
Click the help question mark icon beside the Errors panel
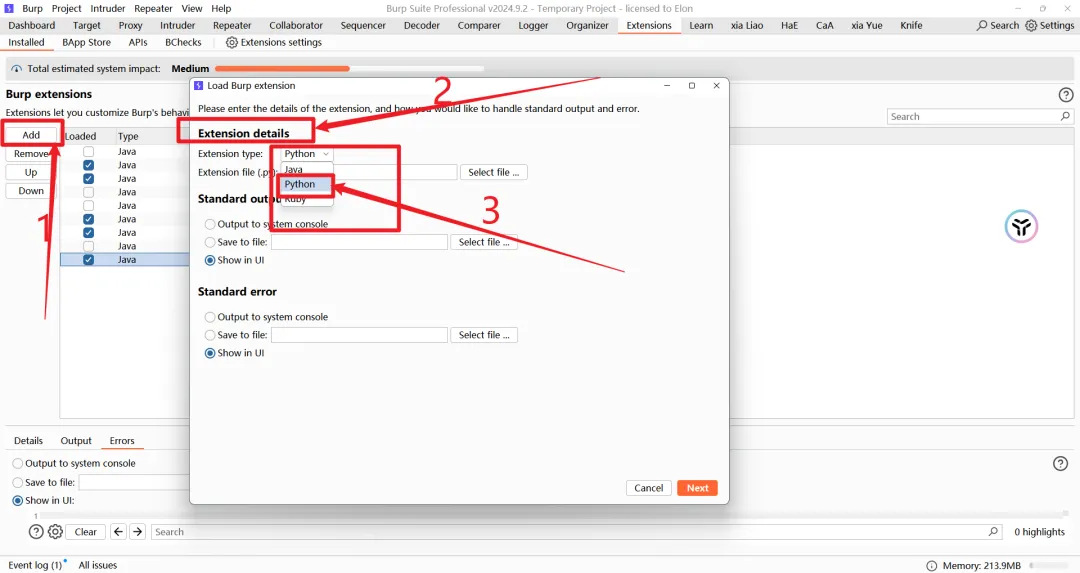coord(1060,463)
